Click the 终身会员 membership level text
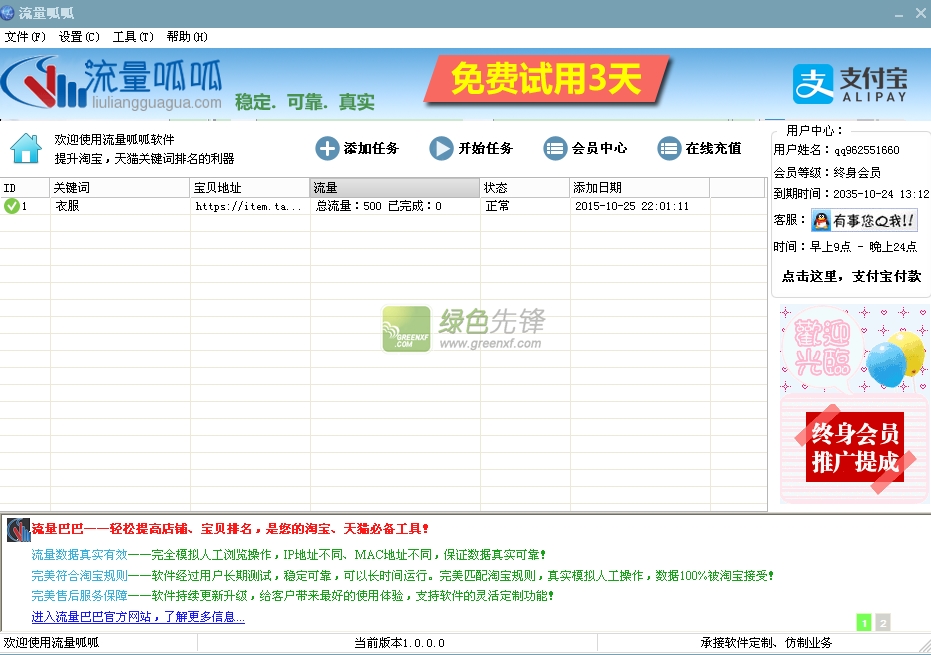 coord(857,173)
